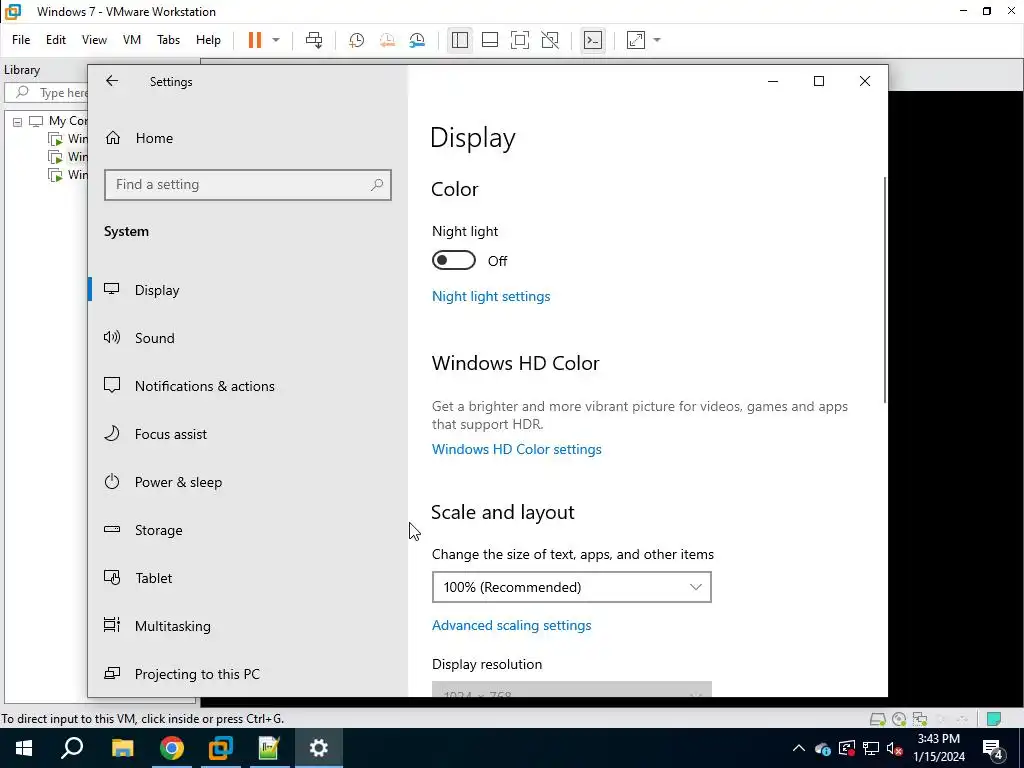Screen dimensions: 1024x768
Task: Show the VMware console view icon
Action: tap(593, 40)
